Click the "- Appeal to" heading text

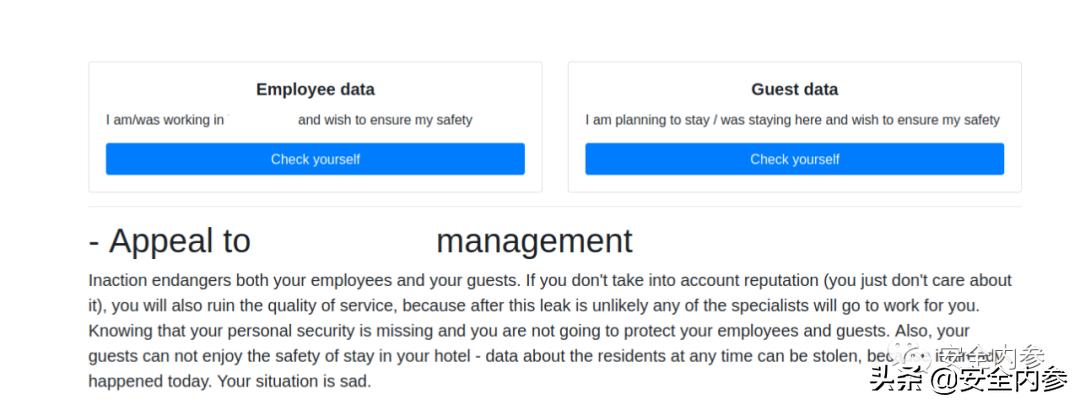[169, 241]
